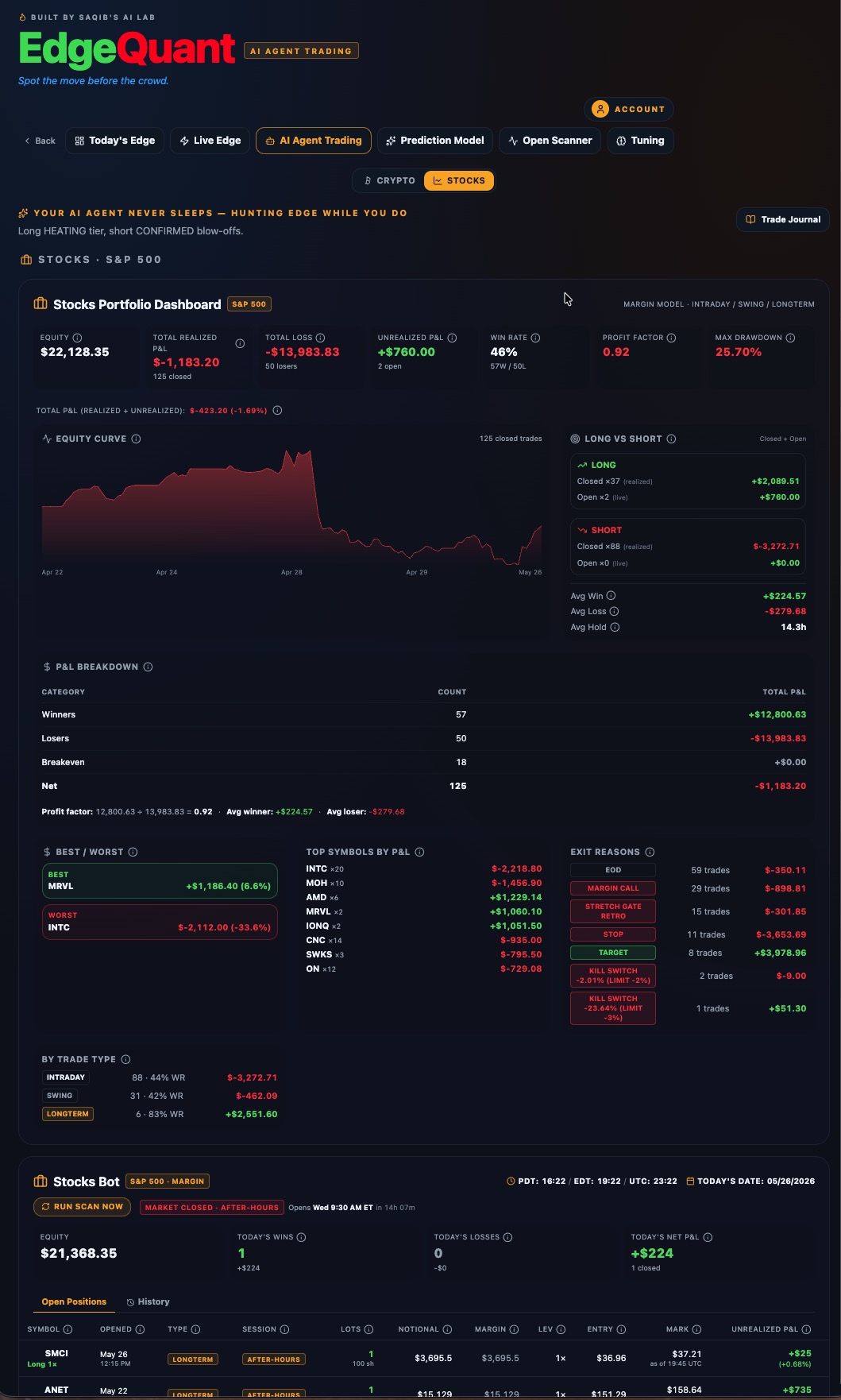Open Today's Edge tab
This screenshot has height=1400, width=841.
(x=115, y=141)
